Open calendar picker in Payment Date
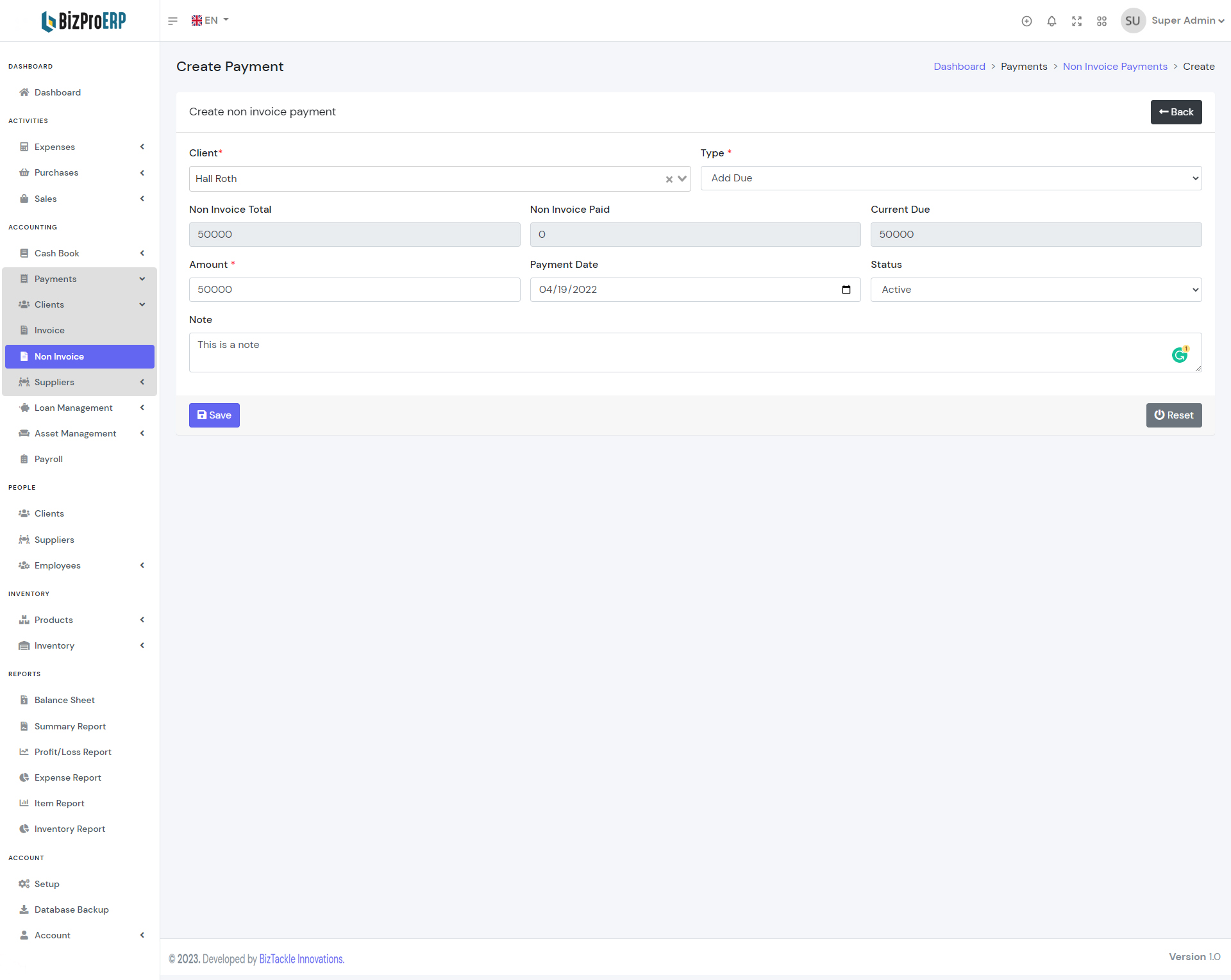 pos(846,290)
